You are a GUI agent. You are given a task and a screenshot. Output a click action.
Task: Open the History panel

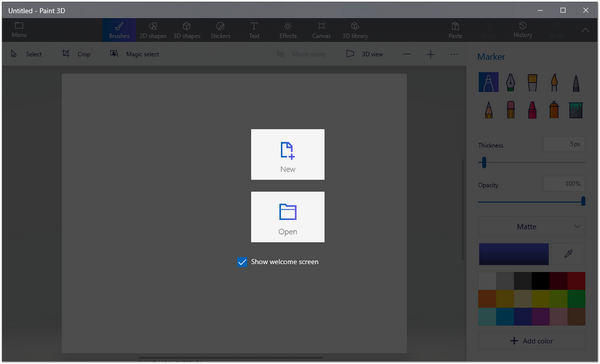click(523, 30)
